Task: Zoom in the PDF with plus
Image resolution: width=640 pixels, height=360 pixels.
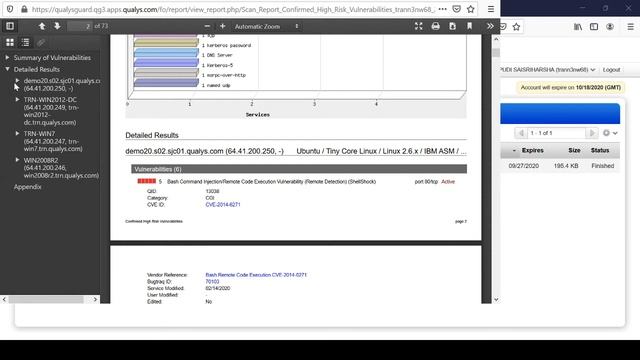Action: 222,26
